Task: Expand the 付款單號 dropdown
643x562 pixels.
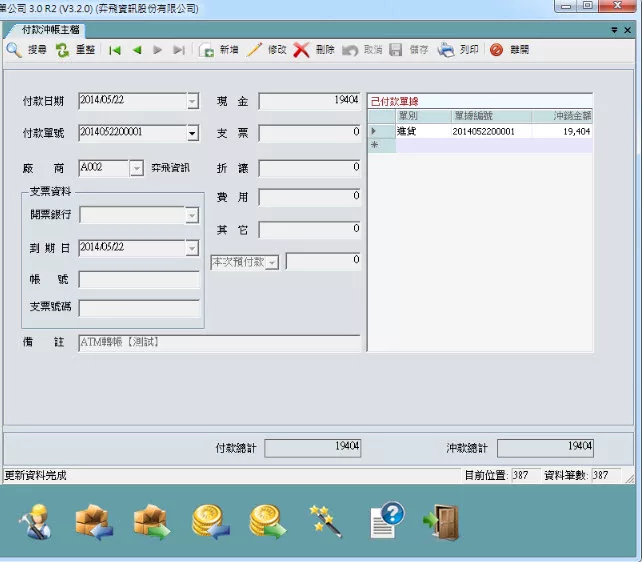Action: point(192,133)
